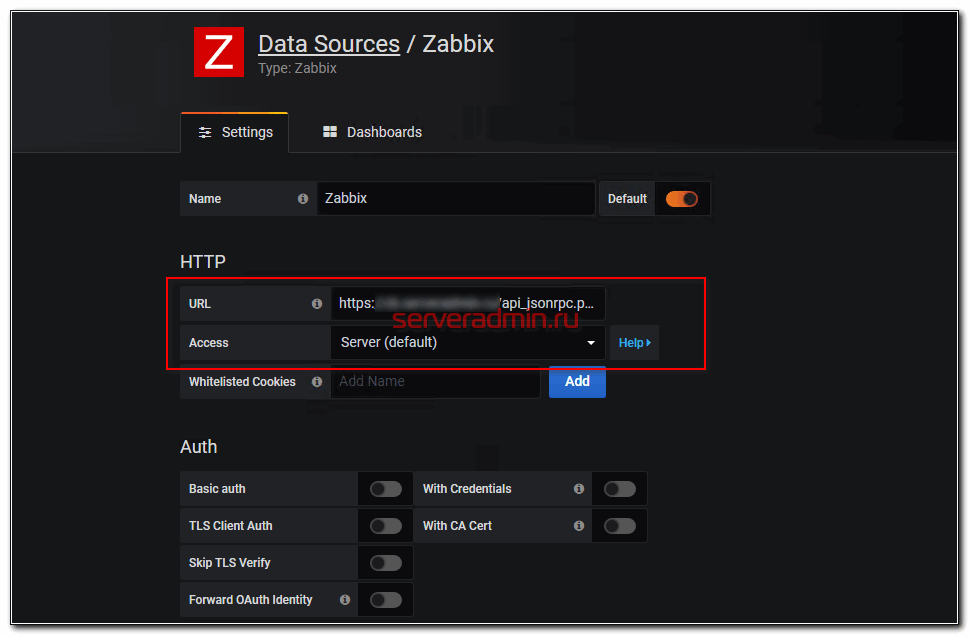The width and height of the screenshot is (970, 636).
Task: Enable the Basic auth toggle
Action: [x=386, y=489]
